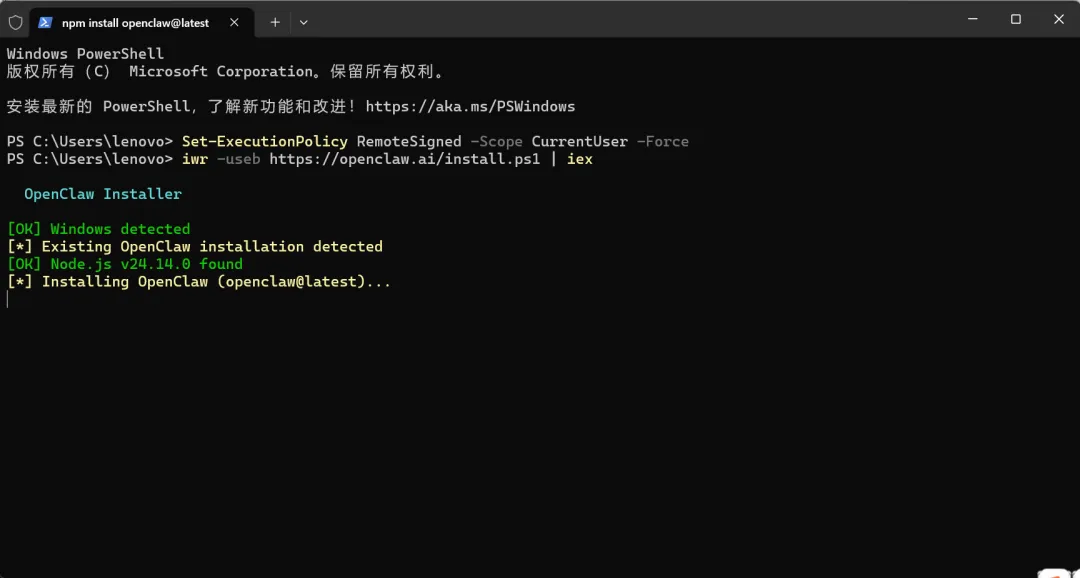Click the Windows detected status line

click(99, 229)
